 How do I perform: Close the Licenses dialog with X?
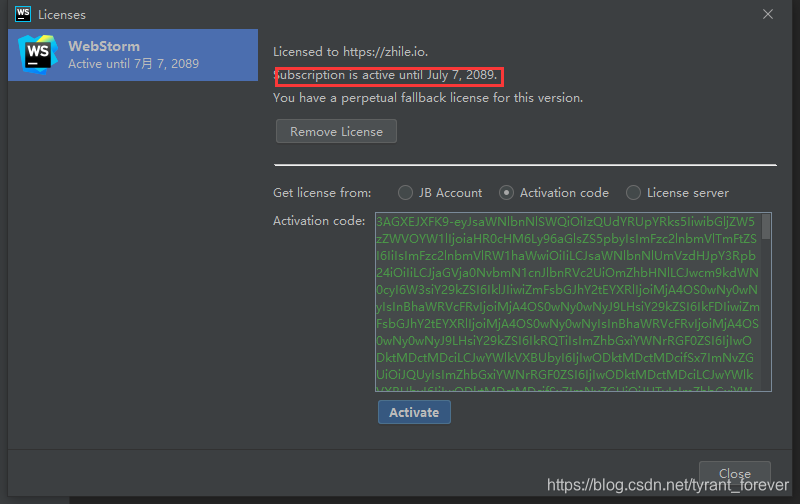click(768, 14)
